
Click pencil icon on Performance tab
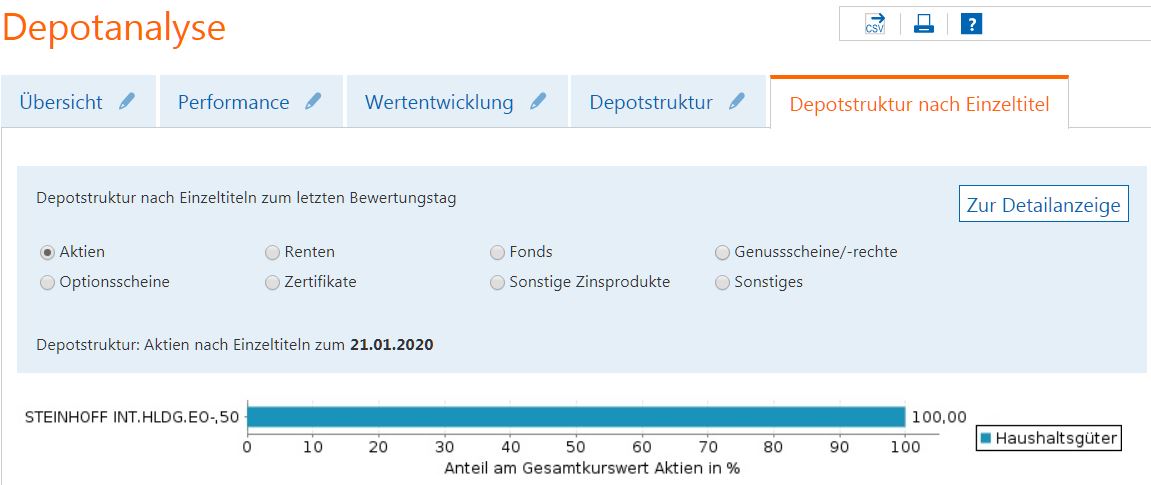[x=314, y=102]
